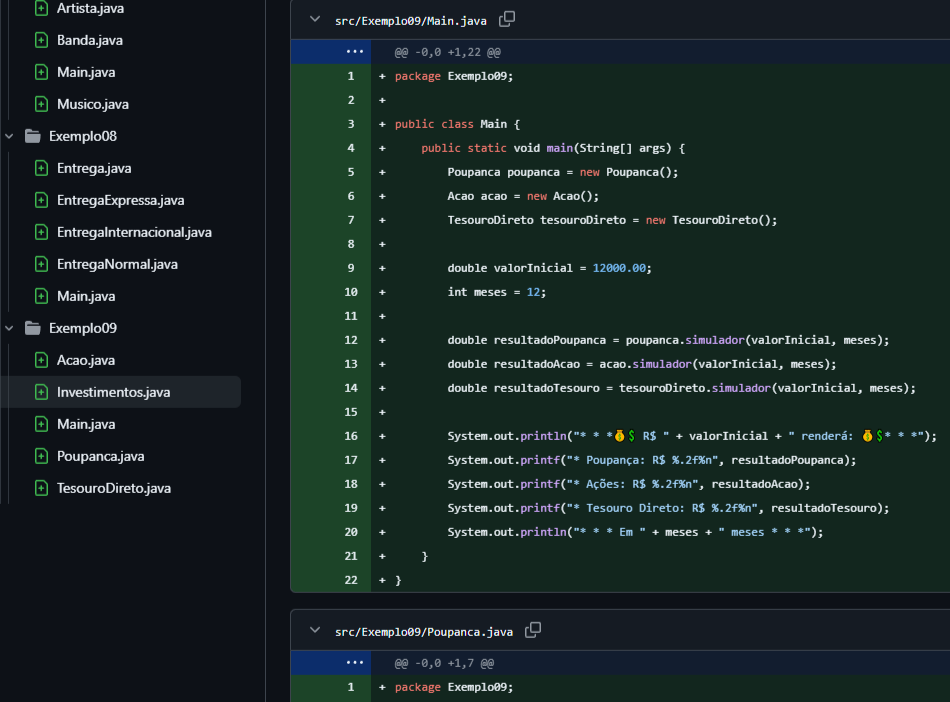The height and width of the screenshot is (702, 950).
Task: Click the '@@ -0,0 +1,7 @@' hunk header
Action: pyautogui.click(x=444, y=664)
